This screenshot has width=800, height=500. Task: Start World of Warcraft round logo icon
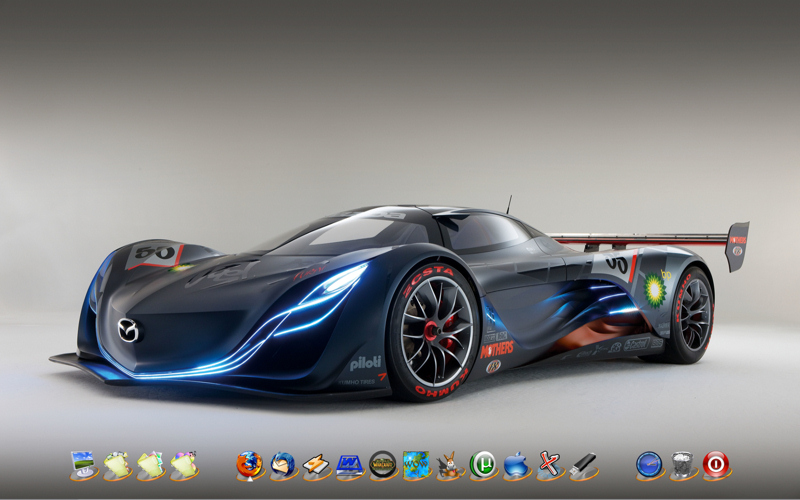(383, 464)
